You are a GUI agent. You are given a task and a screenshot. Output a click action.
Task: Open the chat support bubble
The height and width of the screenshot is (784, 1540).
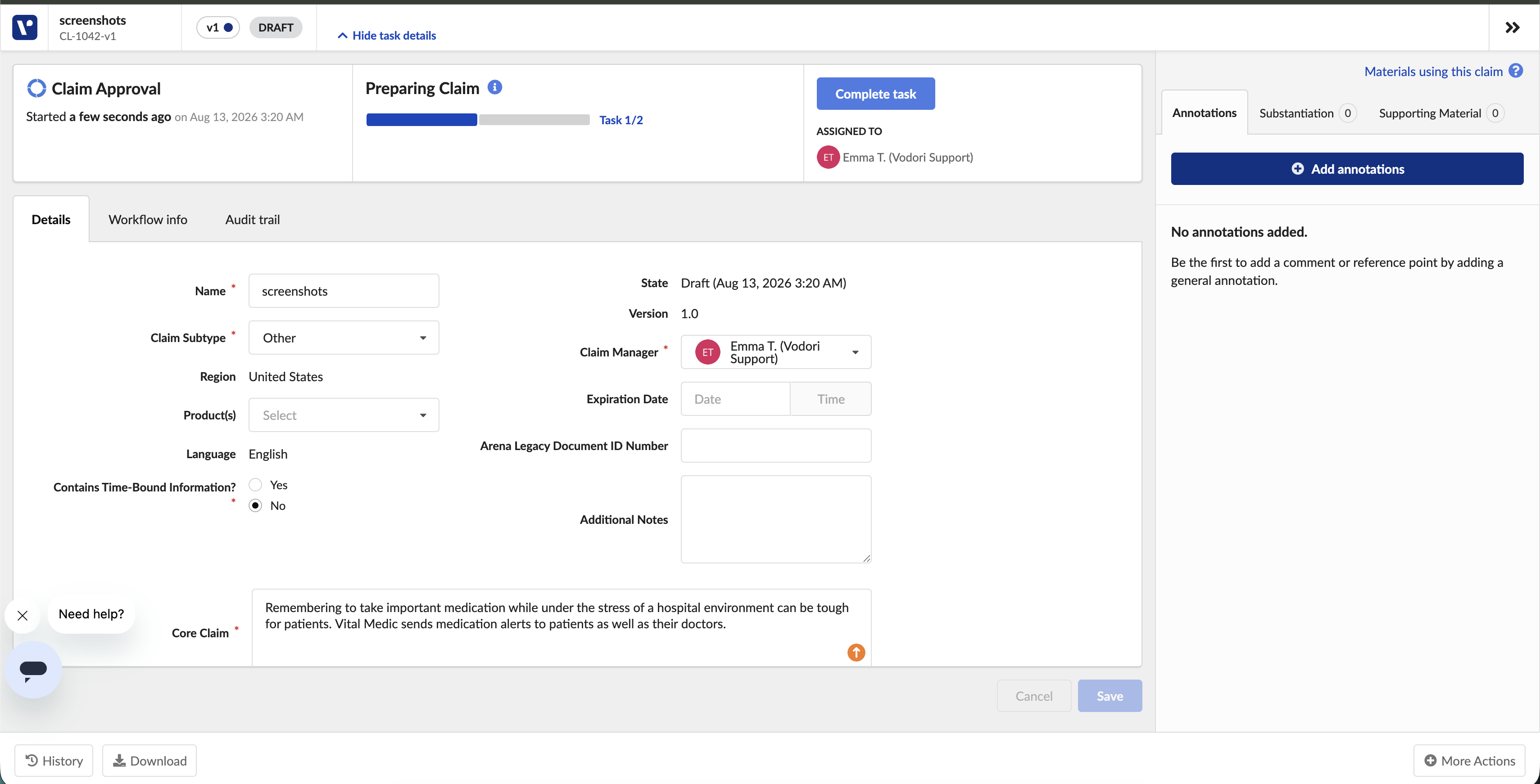coord(33,670)
